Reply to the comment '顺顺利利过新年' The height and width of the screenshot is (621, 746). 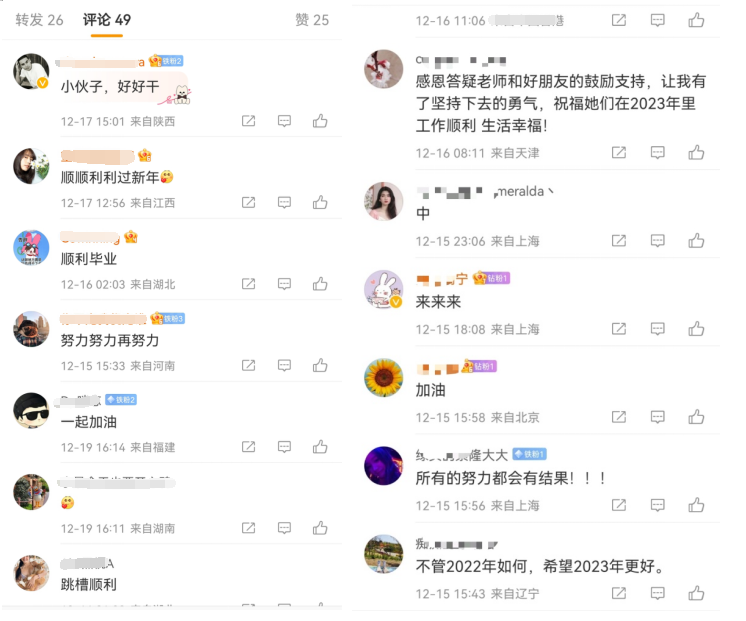click(x=284, y=202)
